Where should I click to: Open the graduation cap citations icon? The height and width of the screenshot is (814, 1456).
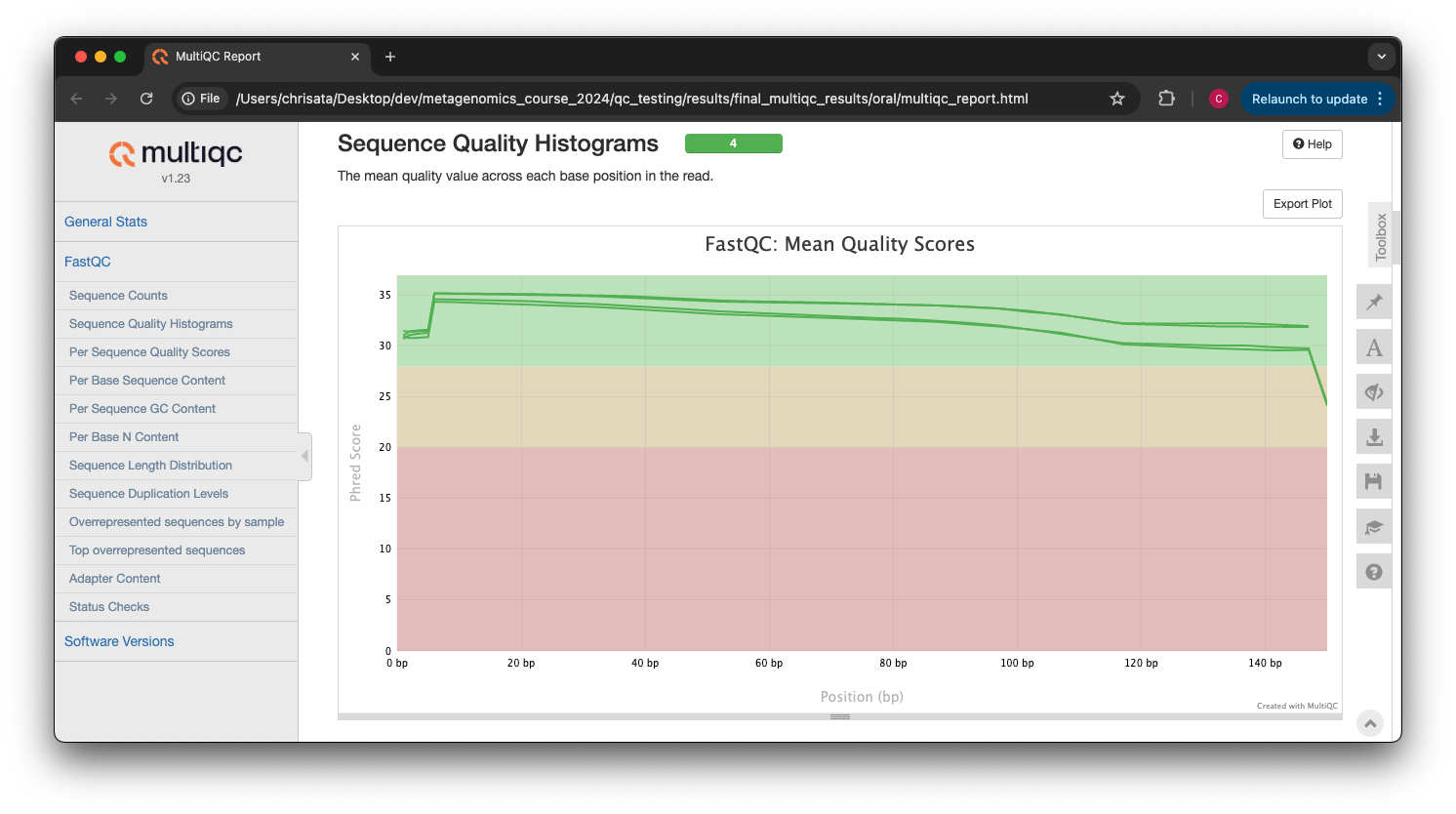pyautogui.click(x=1374, y=527)
